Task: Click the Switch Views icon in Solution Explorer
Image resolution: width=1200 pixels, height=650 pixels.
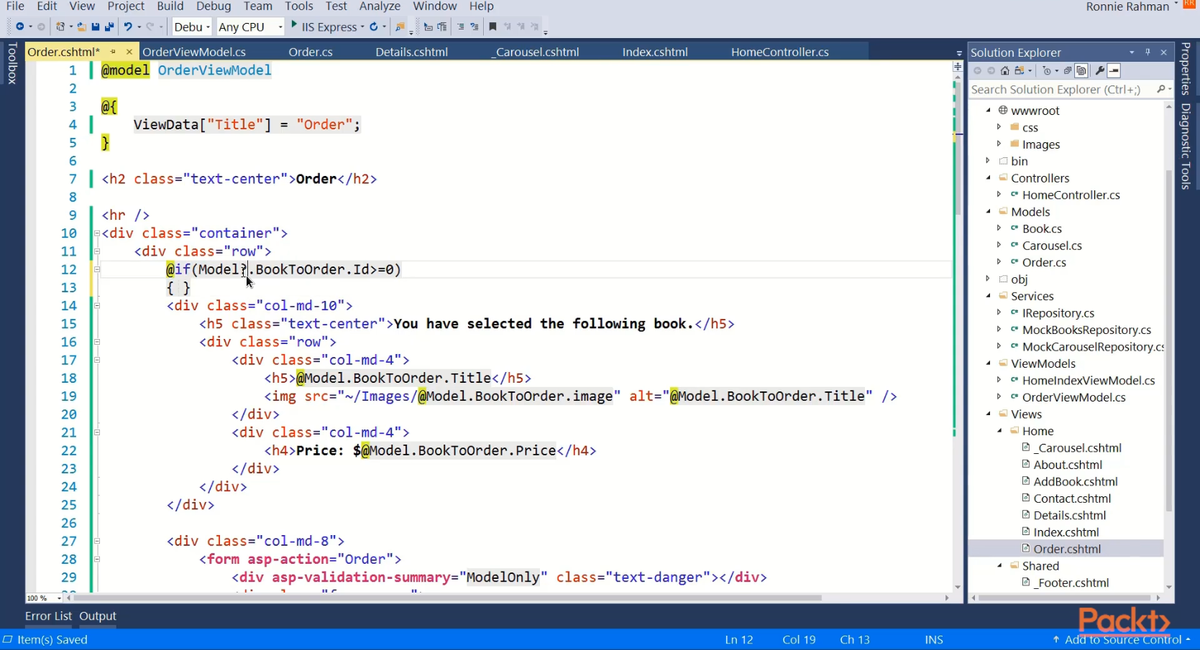Action: (1020, 71)
